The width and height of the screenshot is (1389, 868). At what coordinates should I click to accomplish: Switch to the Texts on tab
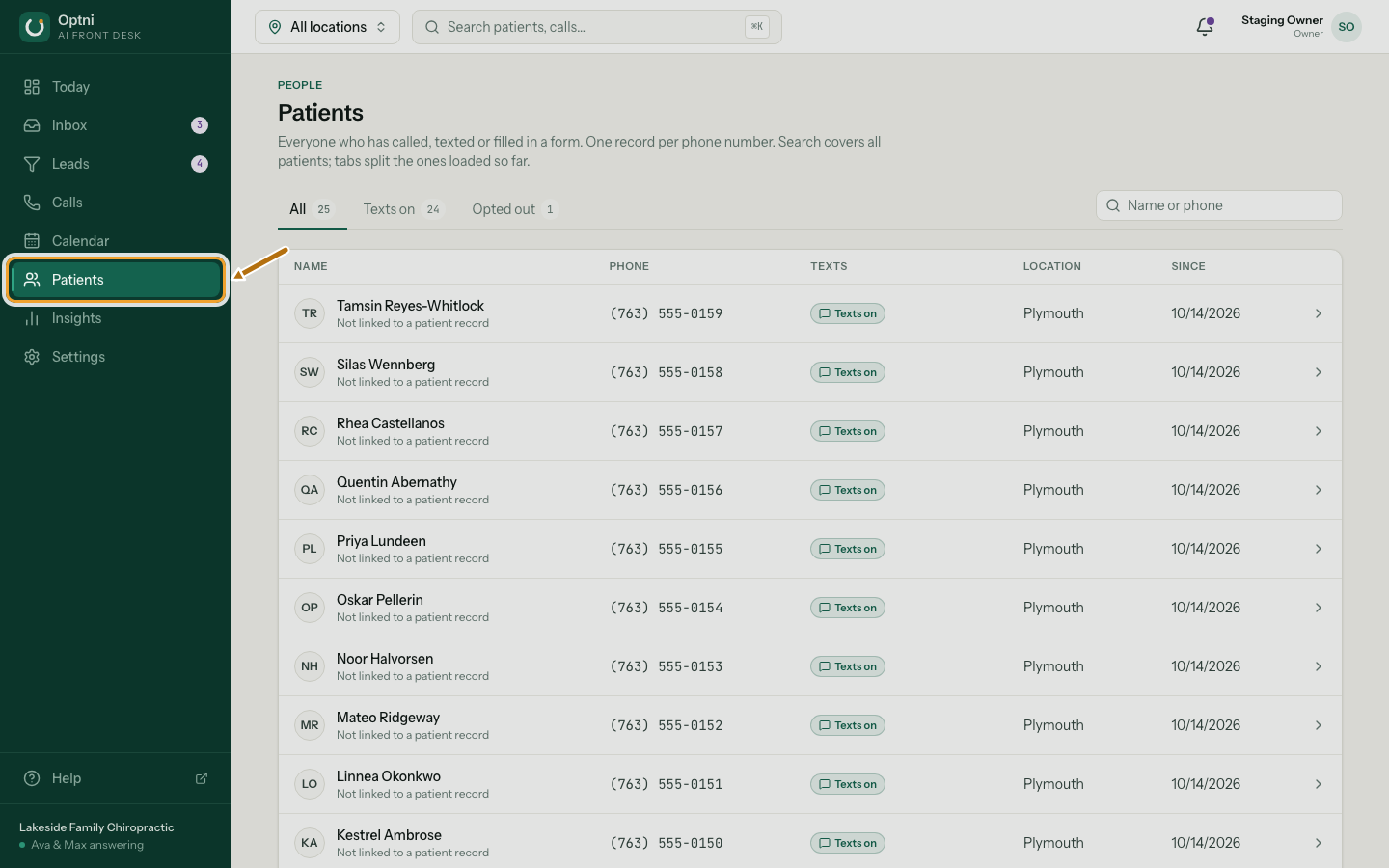402,209
